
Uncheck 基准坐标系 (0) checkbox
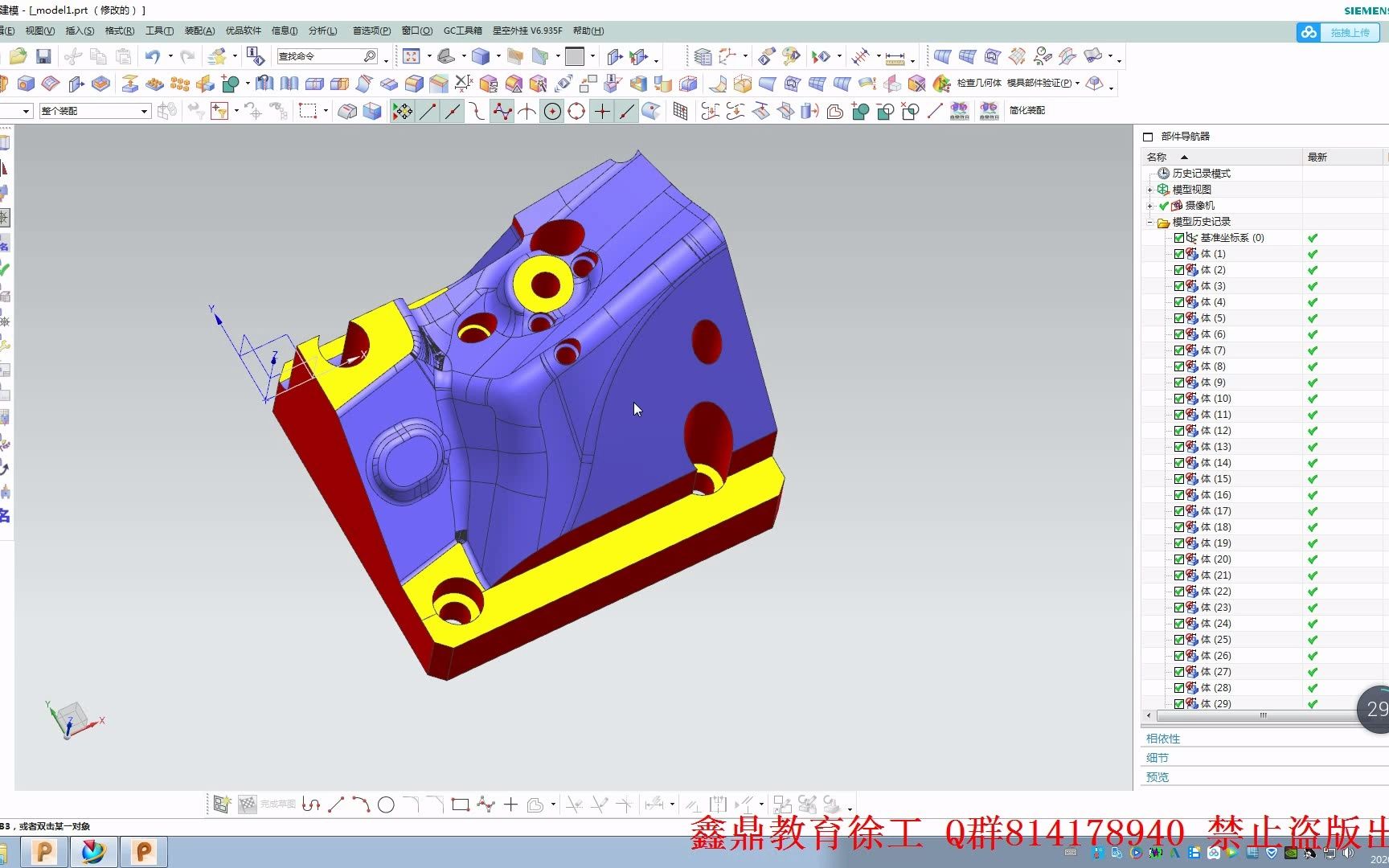(1179, 238)
